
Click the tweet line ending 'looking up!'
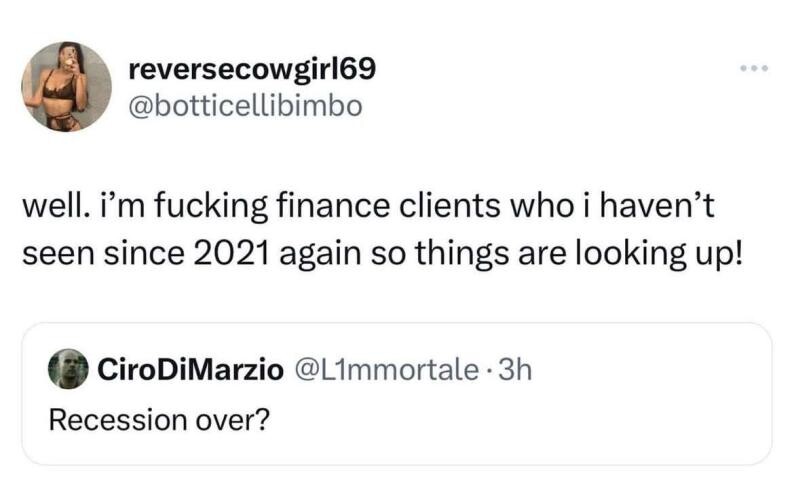[x=383, y=253]
